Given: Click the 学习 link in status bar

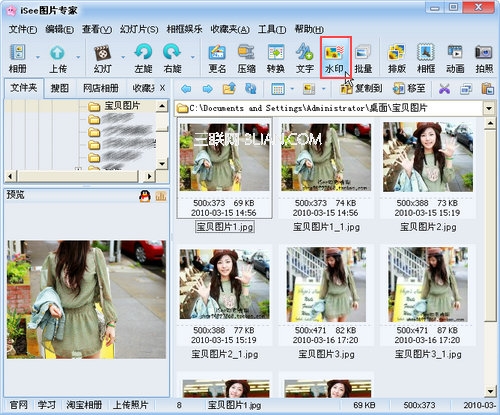Looking at the screenshot, I should click(x=46, y=405).
